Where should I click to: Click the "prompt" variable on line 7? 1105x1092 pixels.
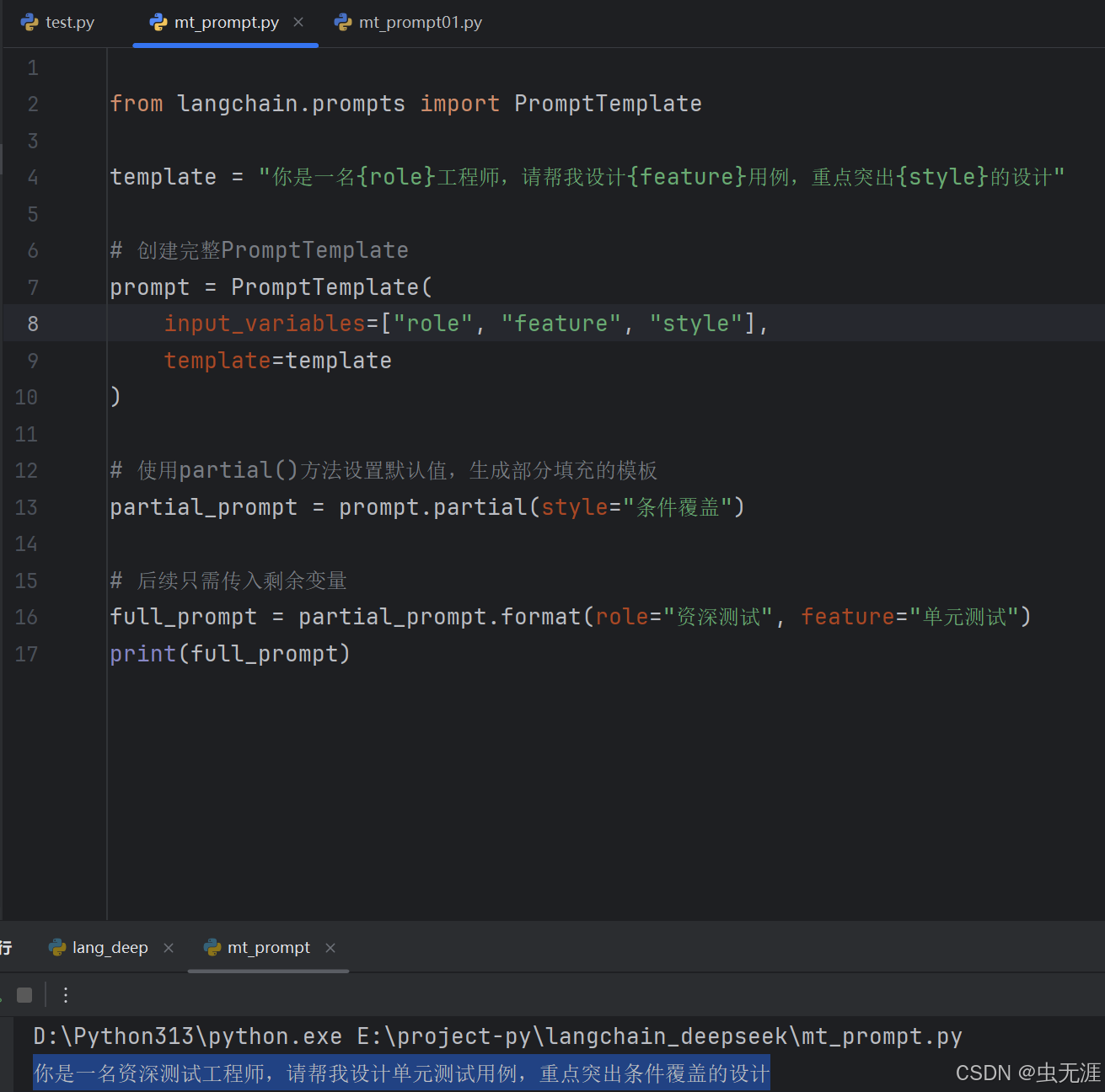coord(150,287)
